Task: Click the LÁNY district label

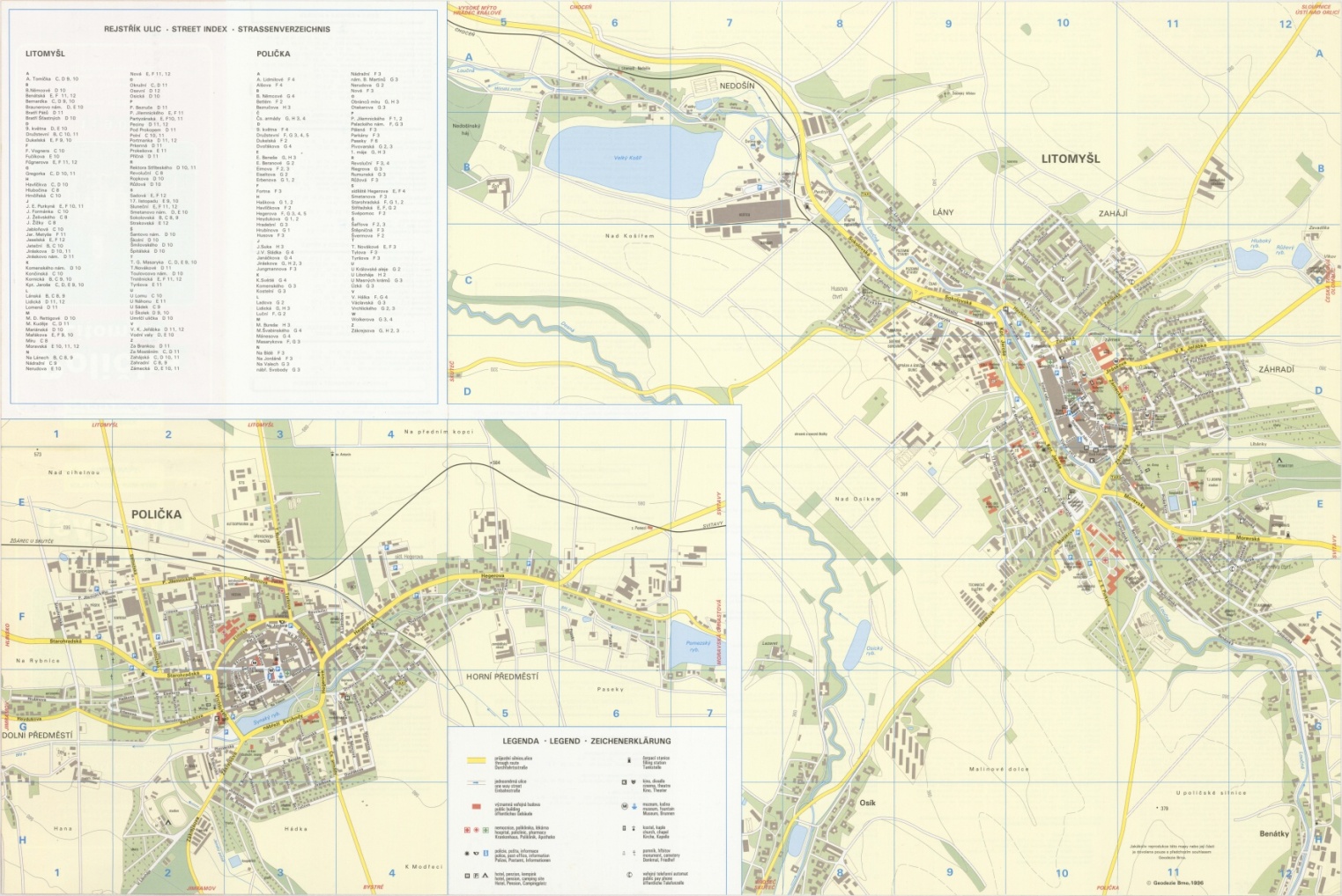Action: pos(943,212)
